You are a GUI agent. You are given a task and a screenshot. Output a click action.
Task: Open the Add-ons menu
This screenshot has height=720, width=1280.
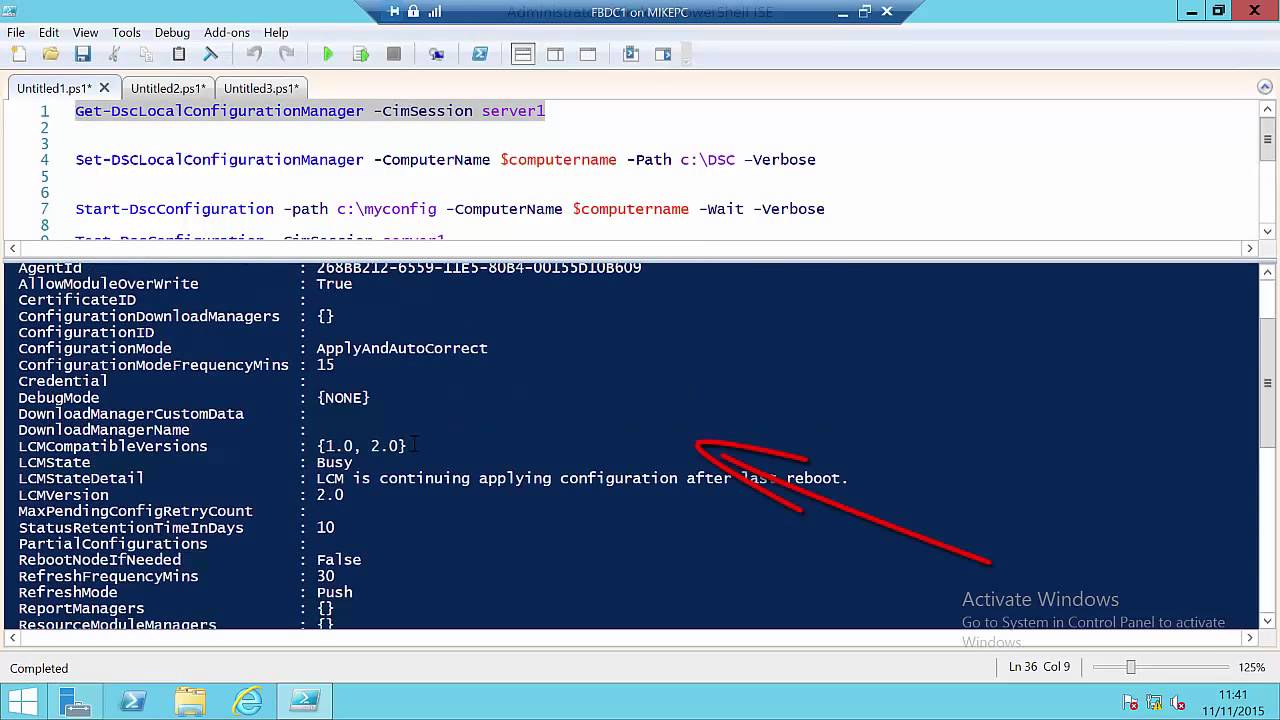(x=228, y=33)
